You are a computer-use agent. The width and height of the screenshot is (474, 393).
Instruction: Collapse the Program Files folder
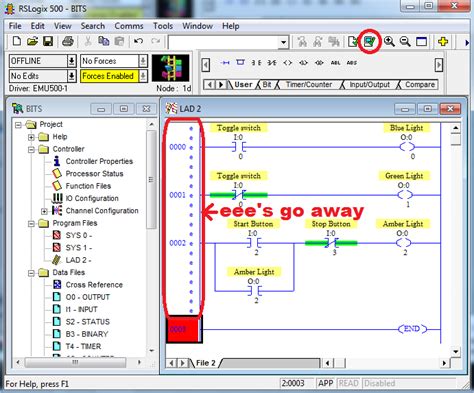coord(31,223)
